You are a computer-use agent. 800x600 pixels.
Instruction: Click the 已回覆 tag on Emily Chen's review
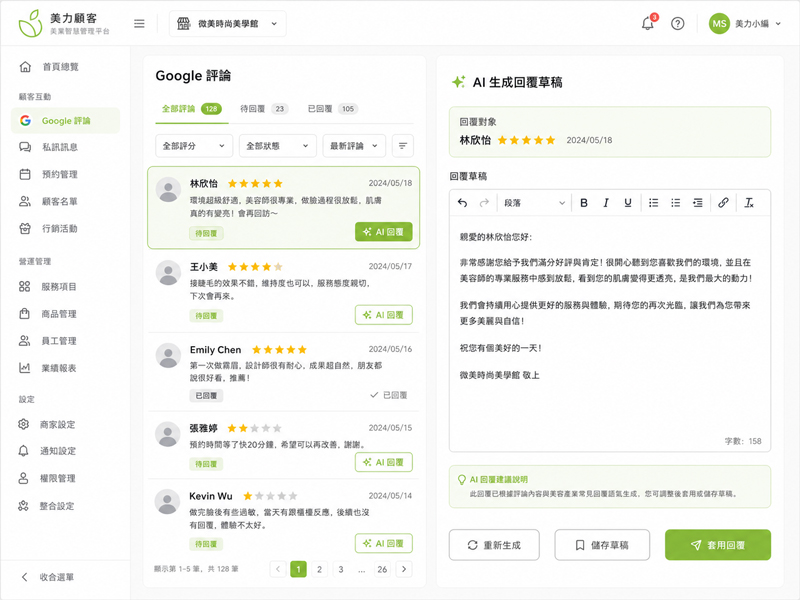[x=206, y=395]
